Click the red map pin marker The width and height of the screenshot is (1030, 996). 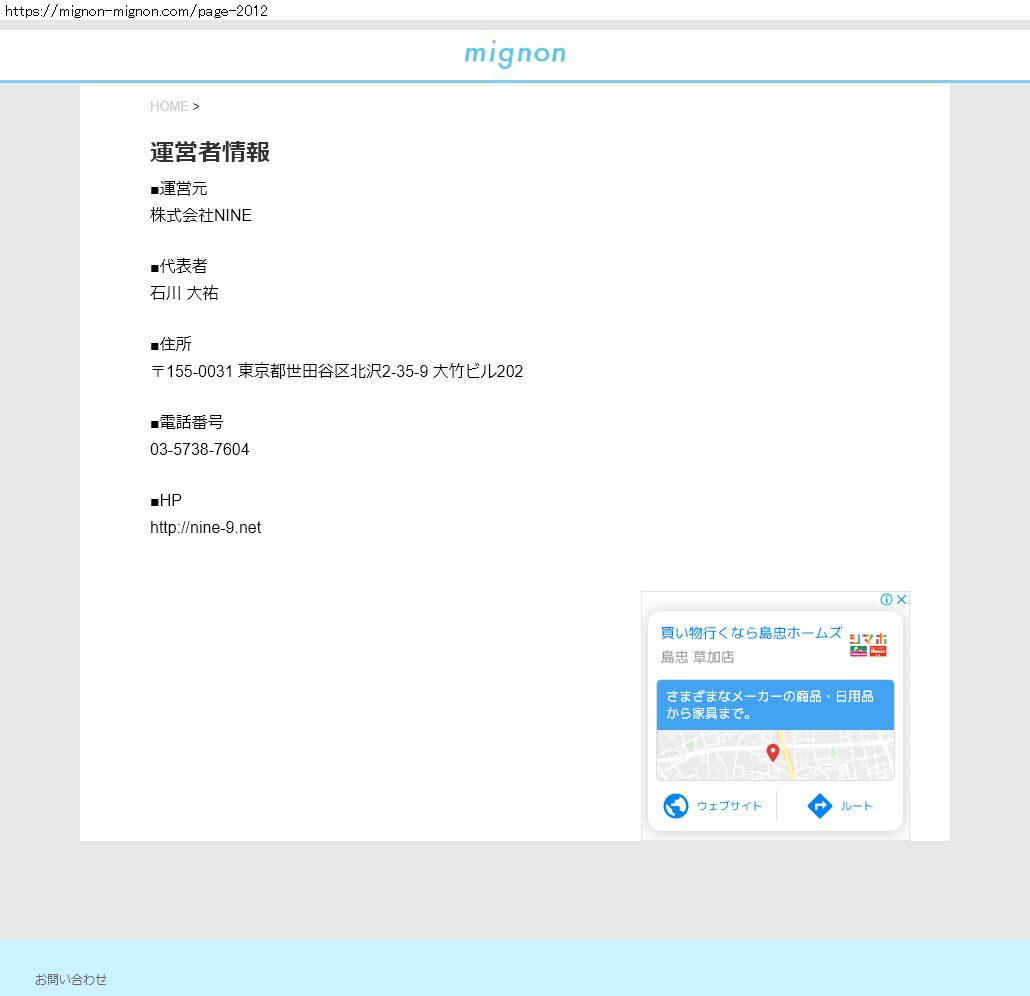click(772, 753)
